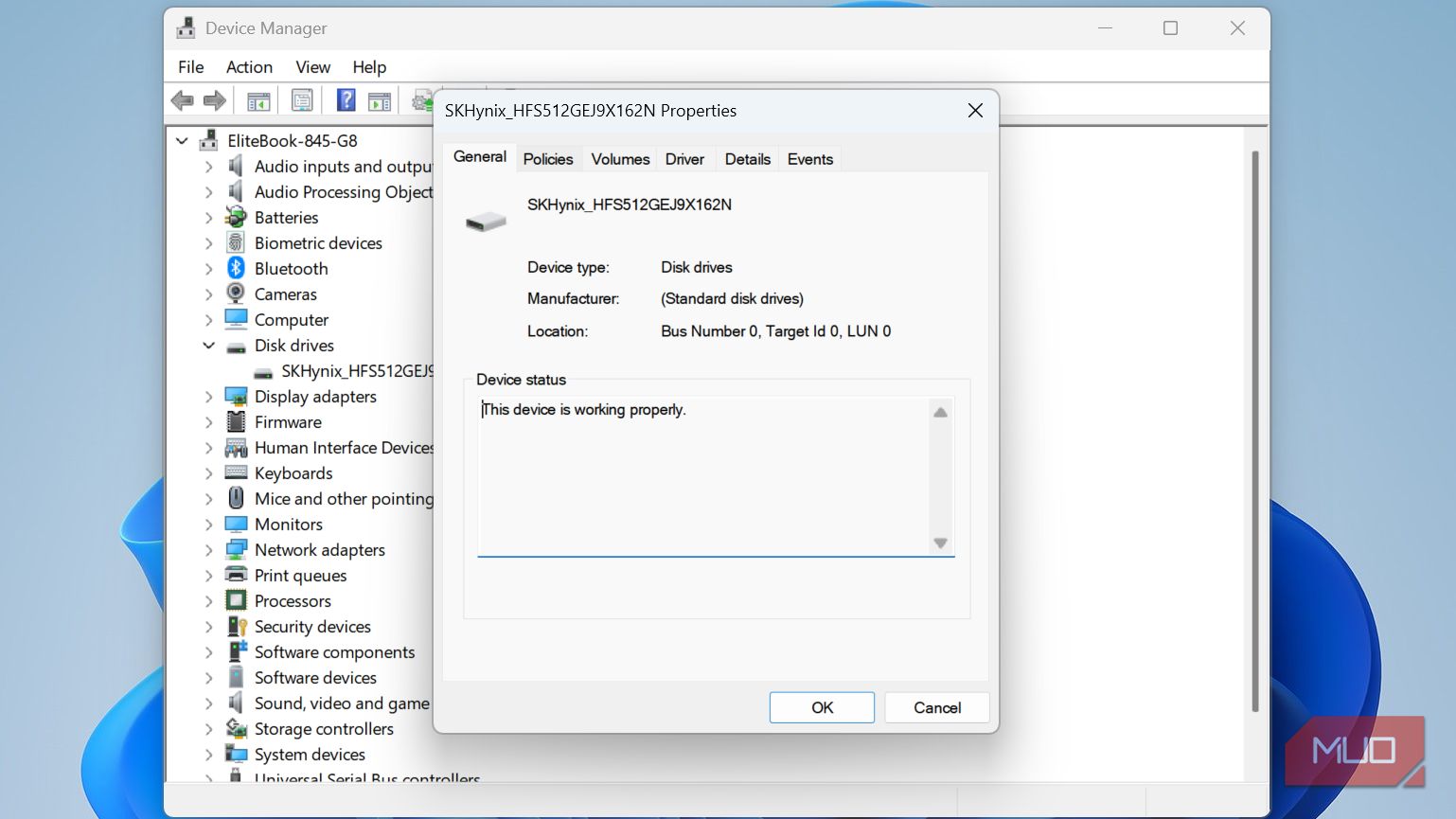Image resolution: width=1456 pixels, height=819 pixels.
Task: Open Properties from the toolbar sheet icon
Action: (x=302, y=100)
